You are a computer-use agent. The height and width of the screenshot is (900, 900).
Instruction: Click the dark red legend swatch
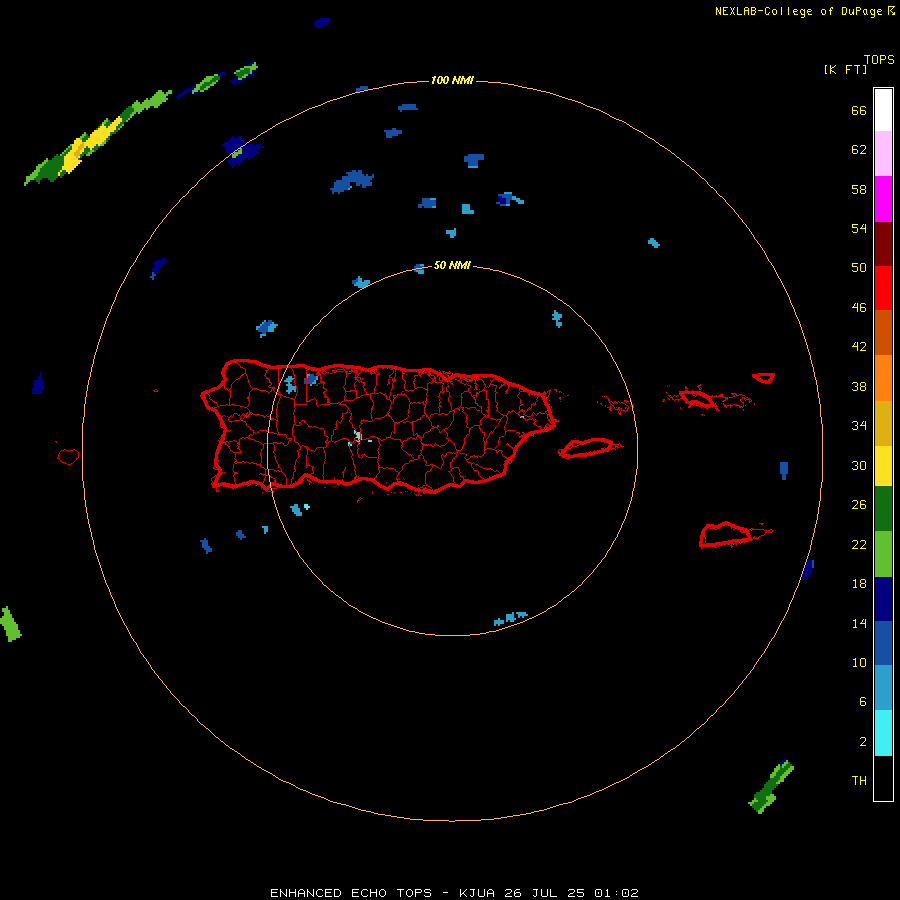point(883,243)
